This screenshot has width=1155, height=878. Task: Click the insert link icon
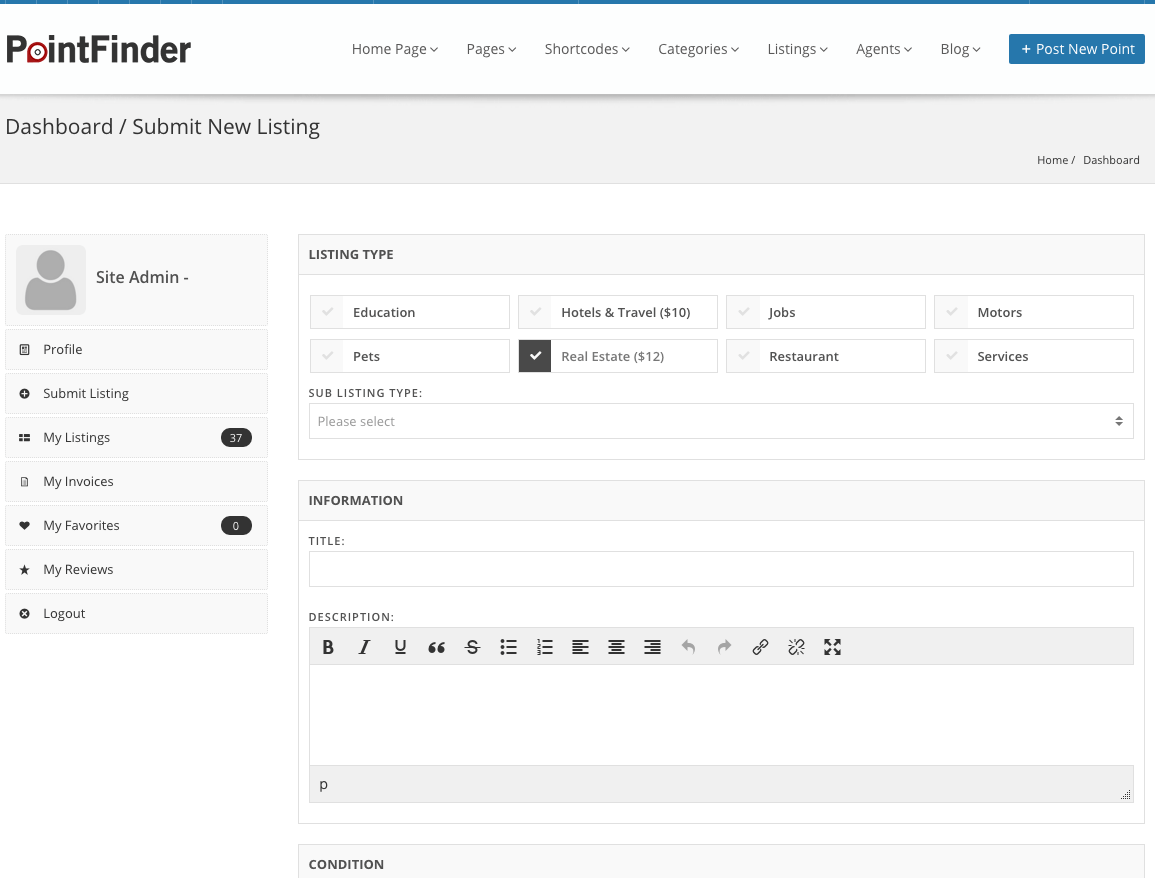(x=760, y=647)
